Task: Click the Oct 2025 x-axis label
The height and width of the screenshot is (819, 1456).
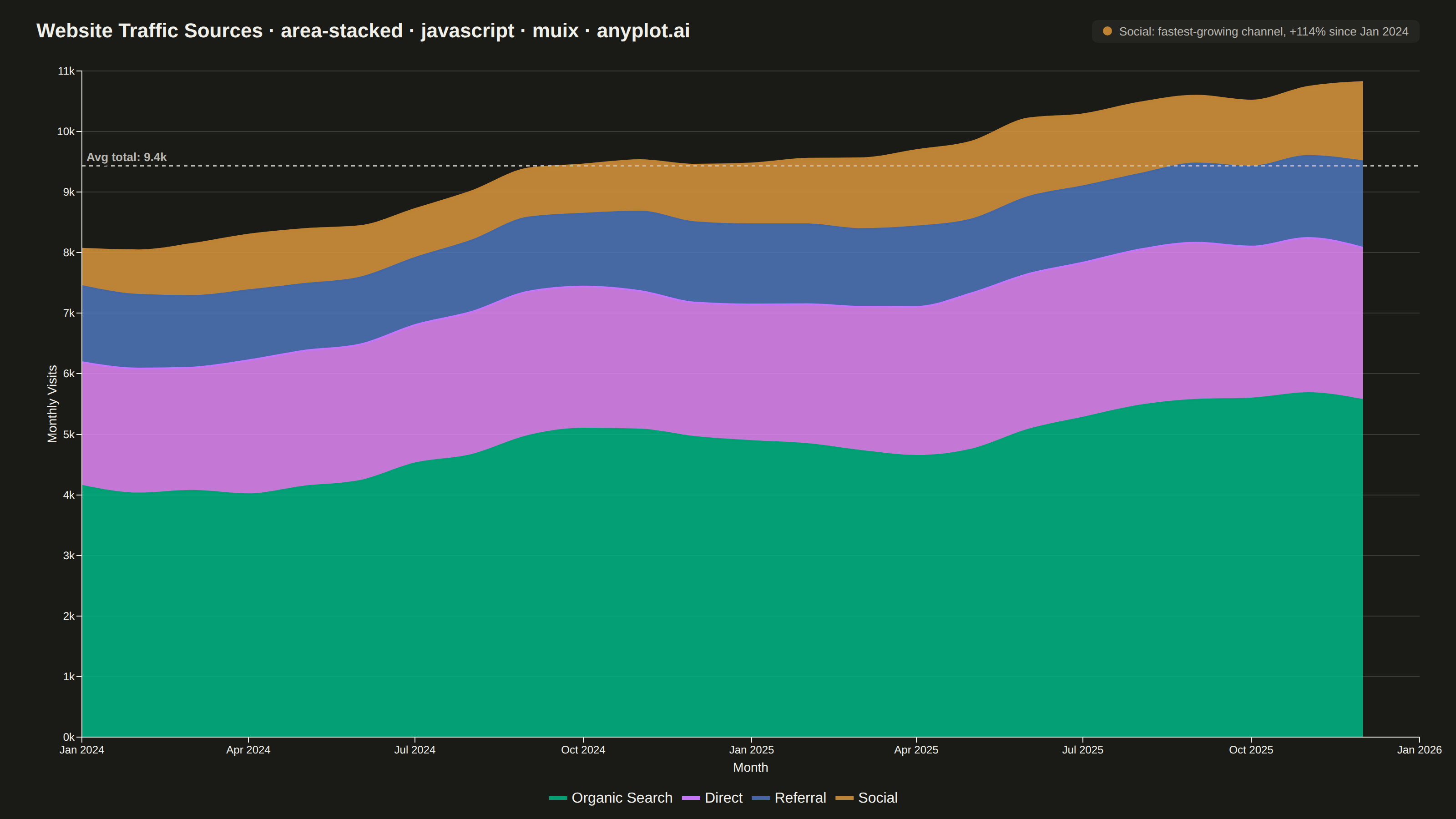Action: tap(1251, 750)
